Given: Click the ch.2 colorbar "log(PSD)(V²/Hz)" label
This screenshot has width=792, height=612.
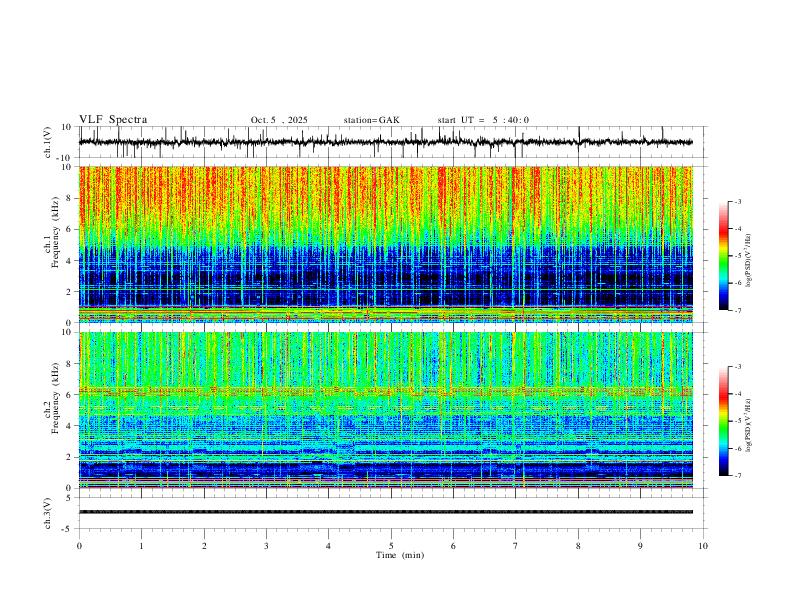Looking at the screenshot, I should tap(749, 426).
